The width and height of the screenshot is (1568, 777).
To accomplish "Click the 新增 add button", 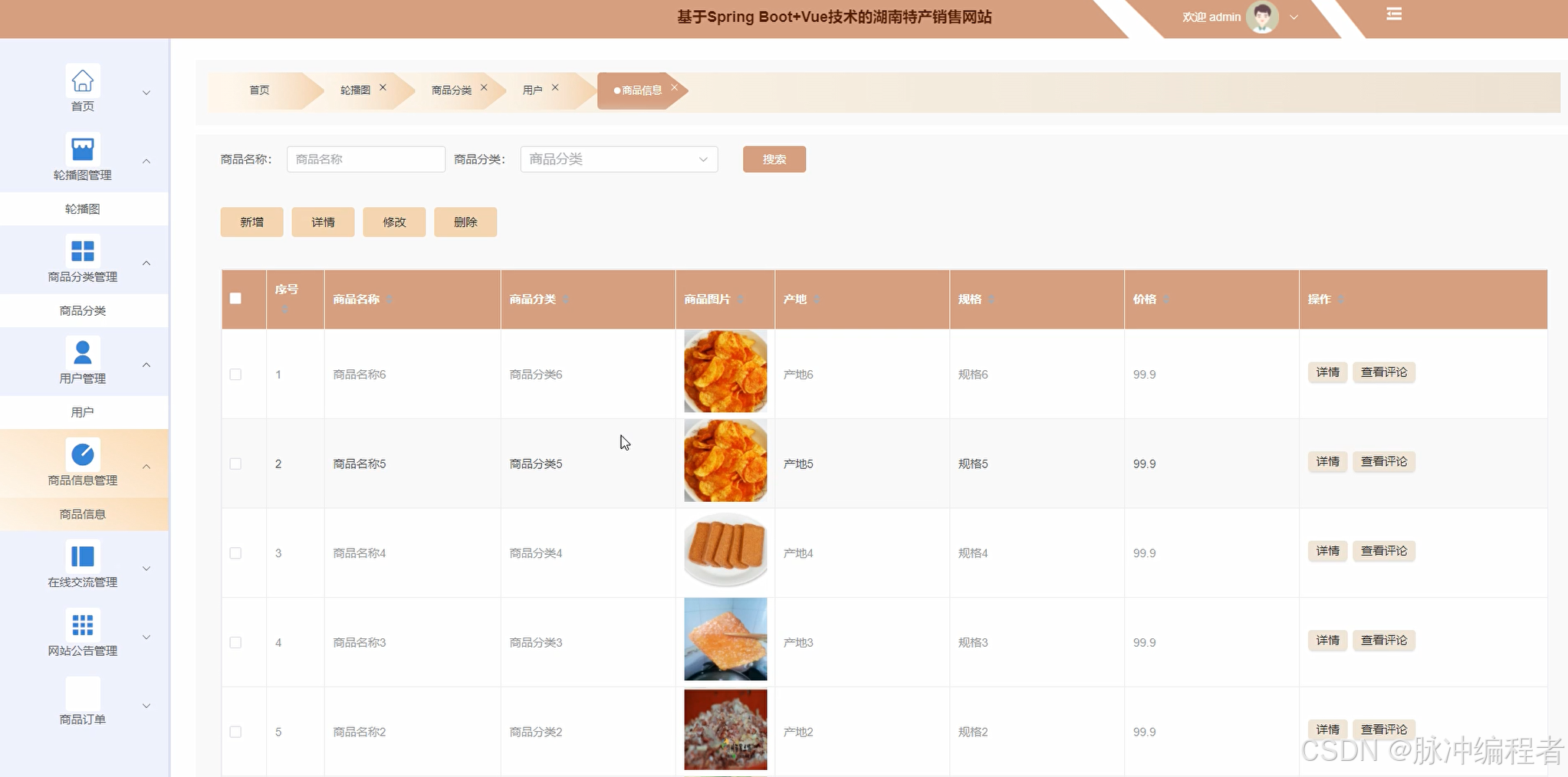I will (x=251, y=222).
